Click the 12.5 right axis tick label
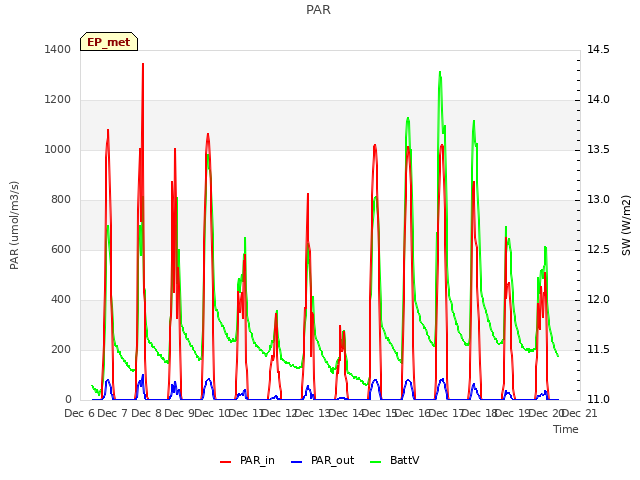The image size is (640, 480). point(598,249)
